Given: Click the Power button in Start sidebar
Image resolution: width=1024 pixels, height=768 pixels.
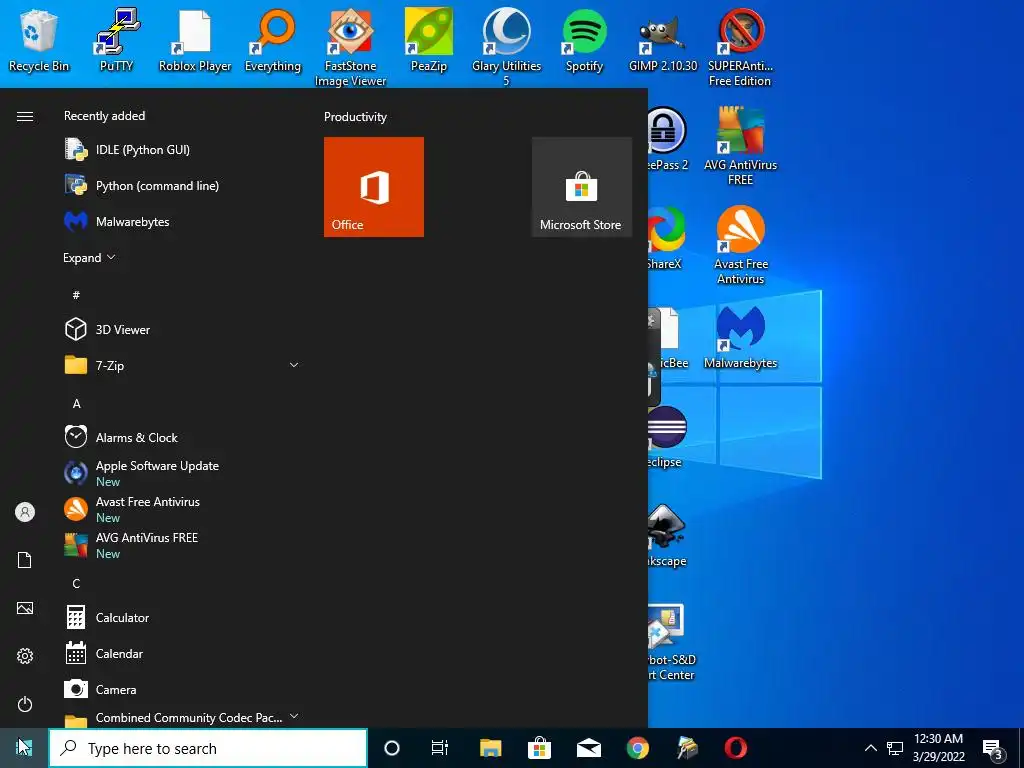Looking at the screenshot, I should (25, 704).
